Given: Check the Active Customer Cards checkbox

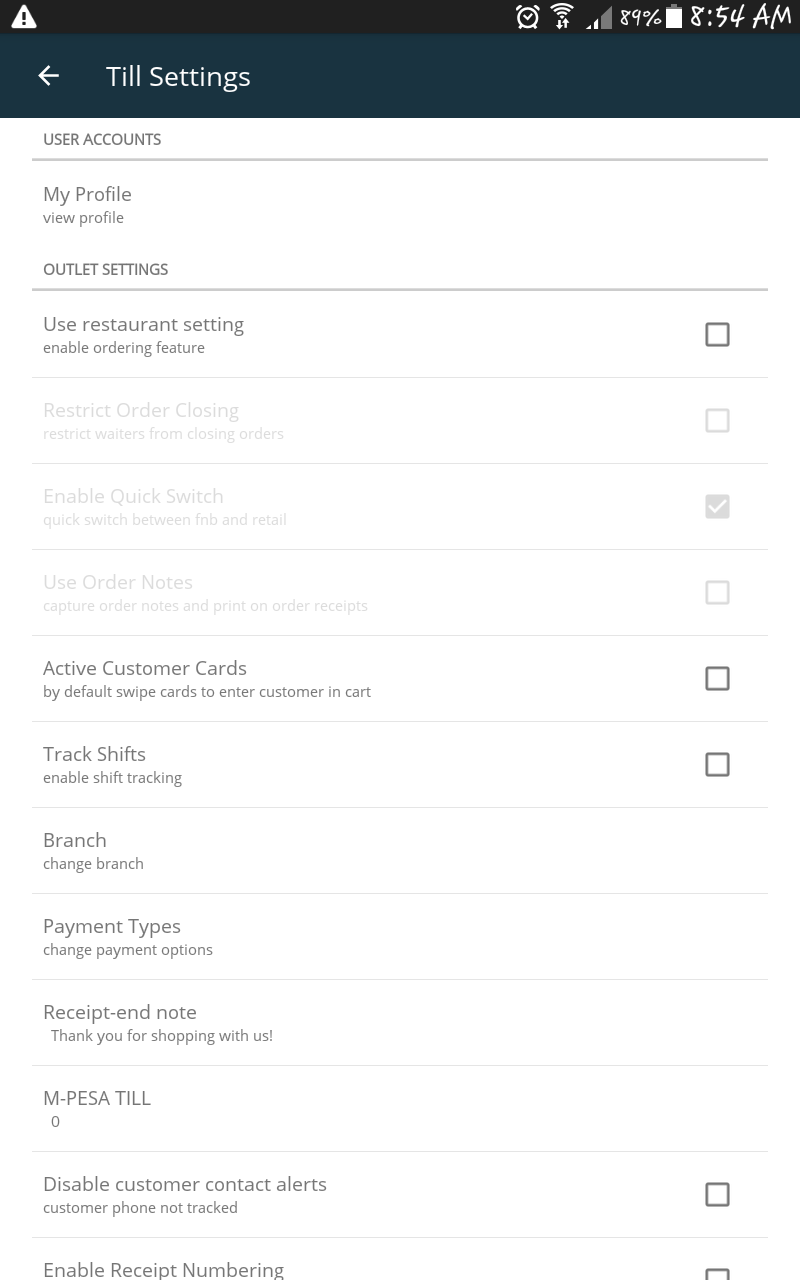Looking at the screenshot, I should click(x=717, y=678).
